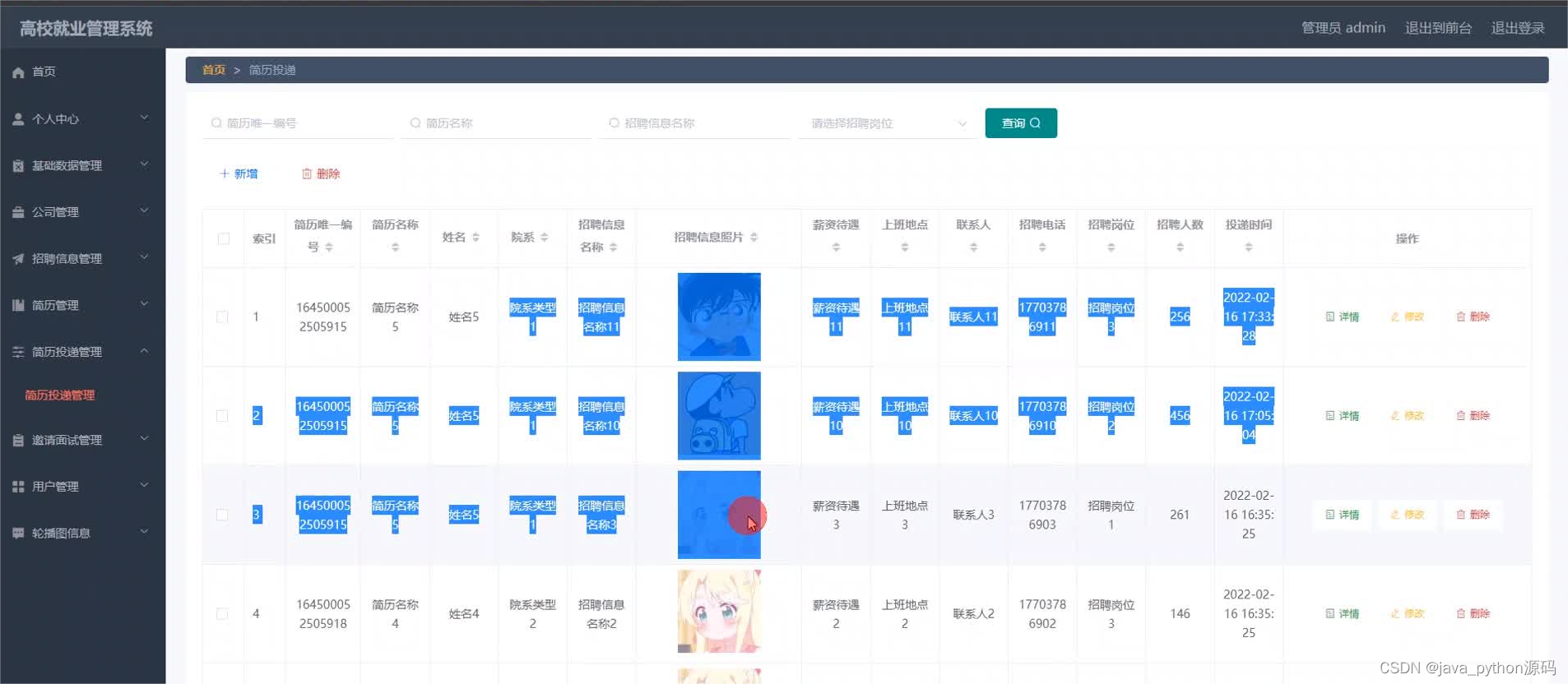This screenshot has height=684, width=1568.
Task: Open the 轮播图信息 menu
Action: click(82, 534)
